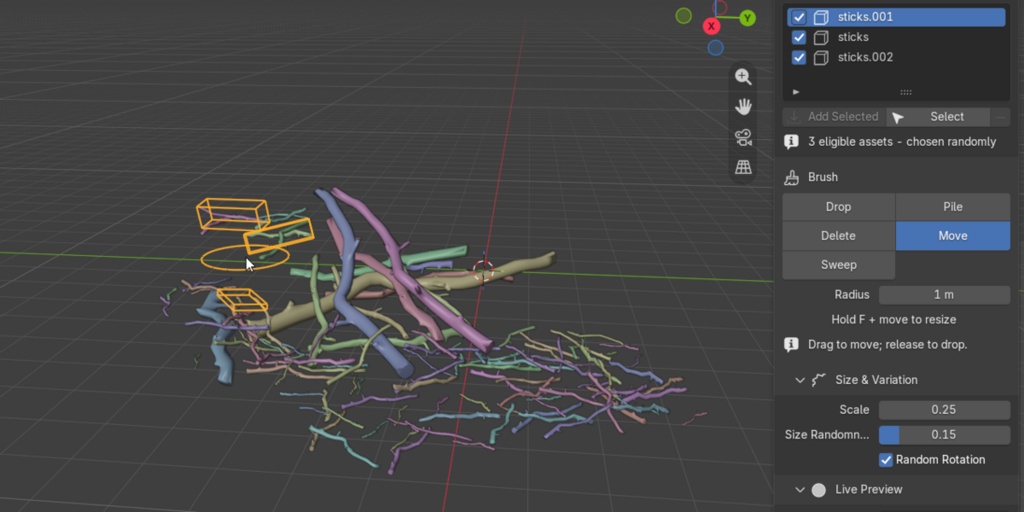
Task: Collapse the Size & Variation section
Action: click(x=800, y=380)
